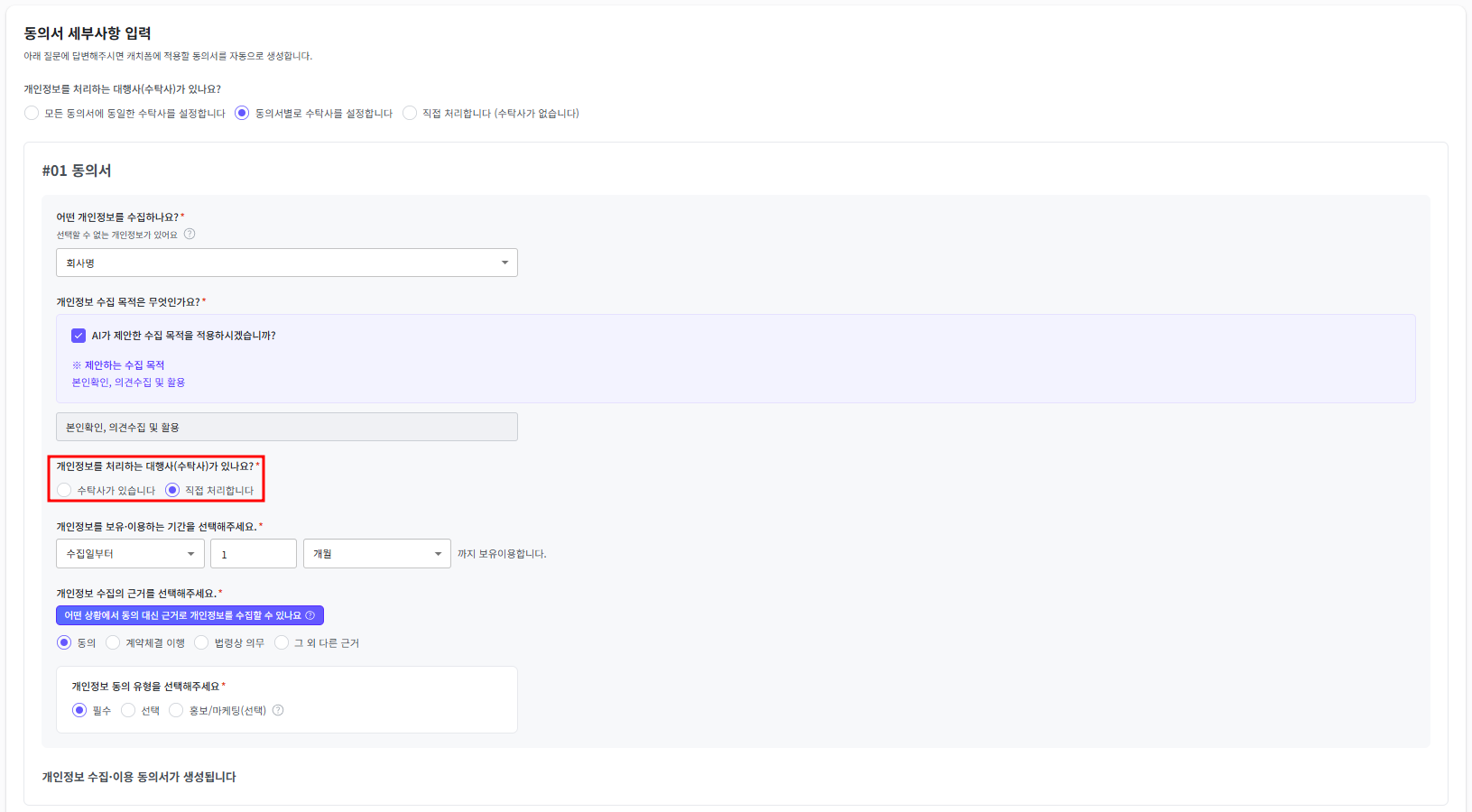This screenshot has width=1472, height=812.
Task: Choose '직접 처리합니다' radio in #01 동의서
Action: [x=172, y=490]
